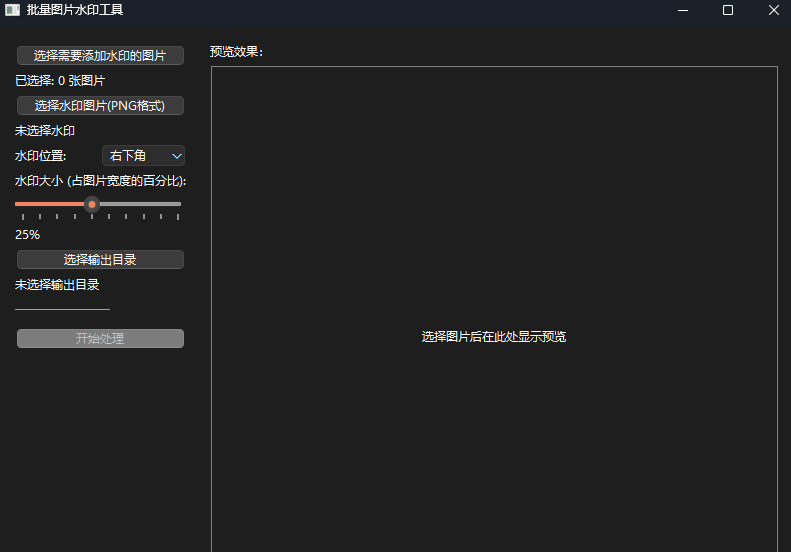This screenshot has width=791, height=552.
Task: Click the app icon in title bar
Action: coord(12,10)
